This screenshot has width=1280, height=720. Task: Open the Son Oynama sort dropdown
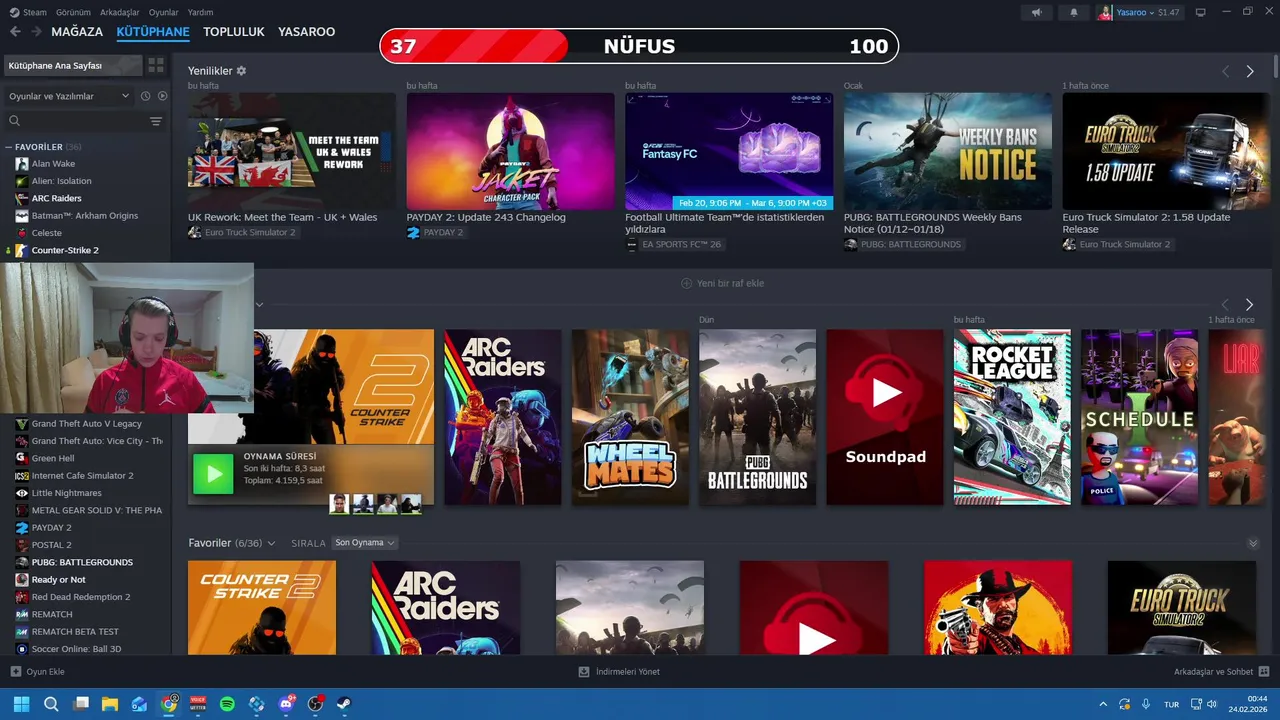(x=365, y=543)
